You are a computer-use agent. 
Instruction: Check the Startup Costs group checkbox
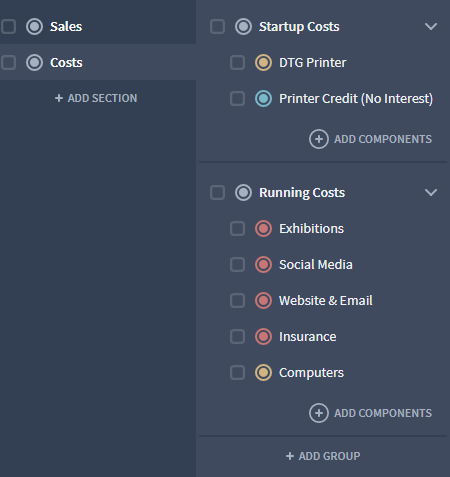click(x=217, y=27)
